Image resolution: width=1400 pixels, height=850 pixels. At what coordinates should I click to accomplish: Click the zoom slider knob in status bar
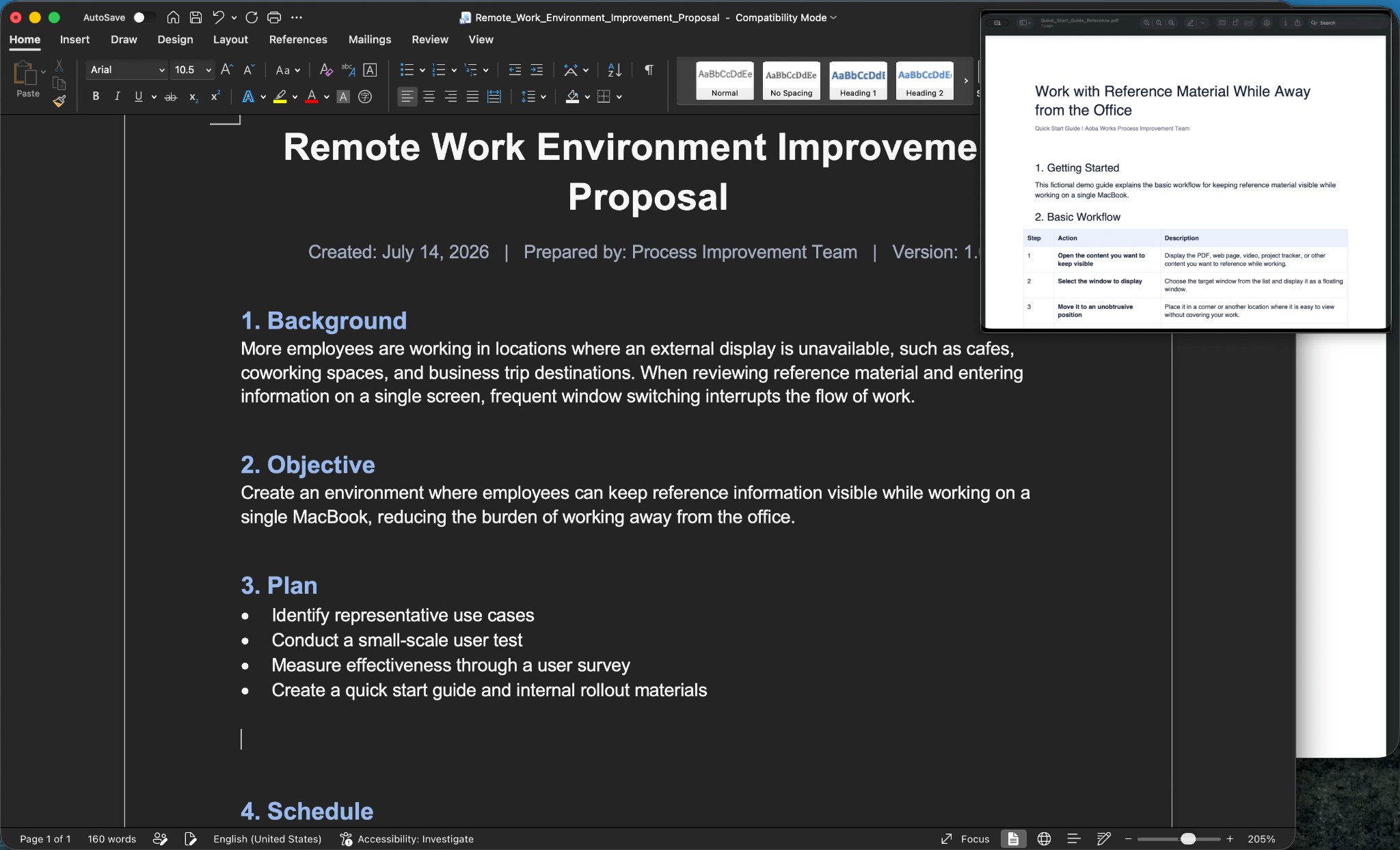(x=1188, y=838)
